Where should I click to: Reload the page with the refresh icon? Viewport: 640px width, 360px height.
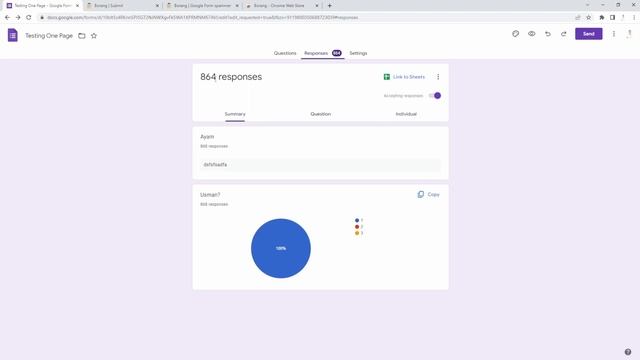click(x=29, y=18)
